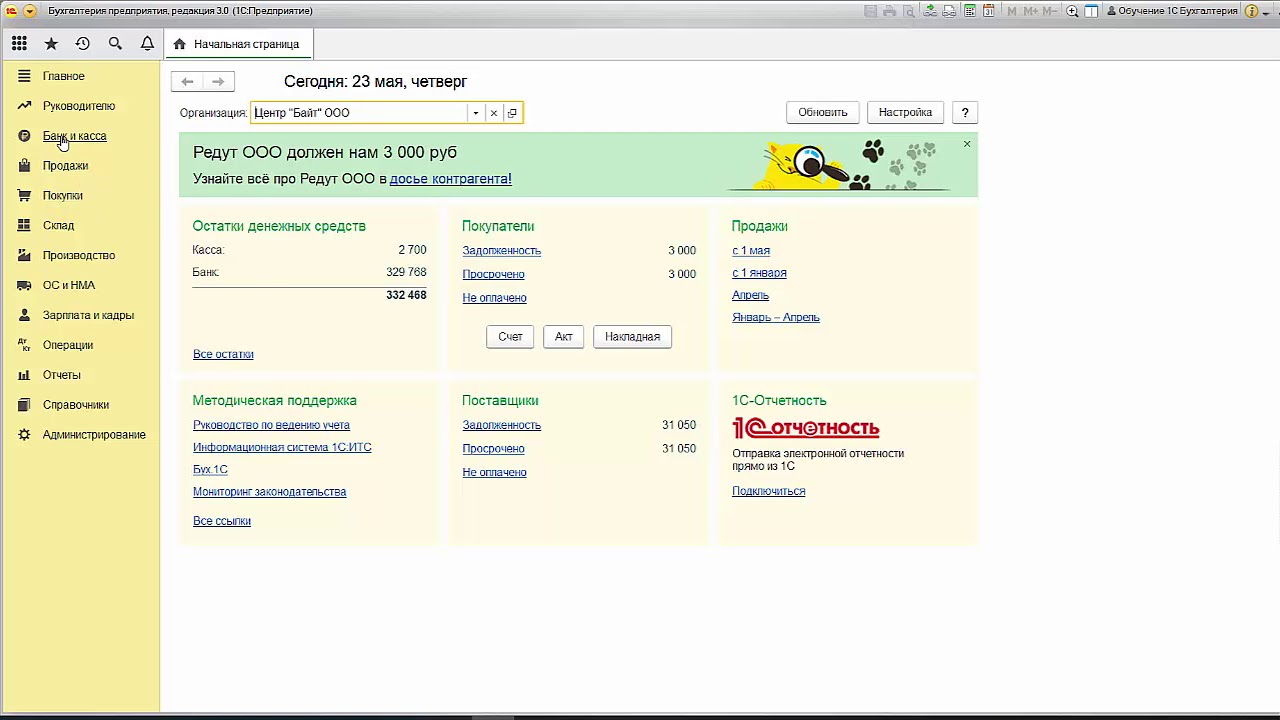The width and height of the screenshot is (1280, 720).
Task: Open the calculator icon in title bar
Action: click(x=970, y=11)
